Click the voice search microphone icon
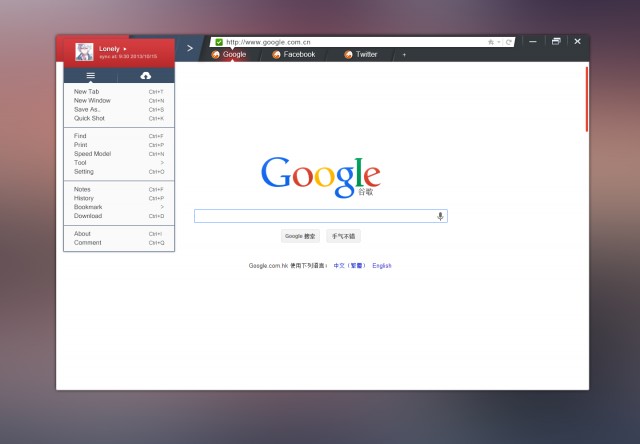640x444 pixels. [440, 216]
